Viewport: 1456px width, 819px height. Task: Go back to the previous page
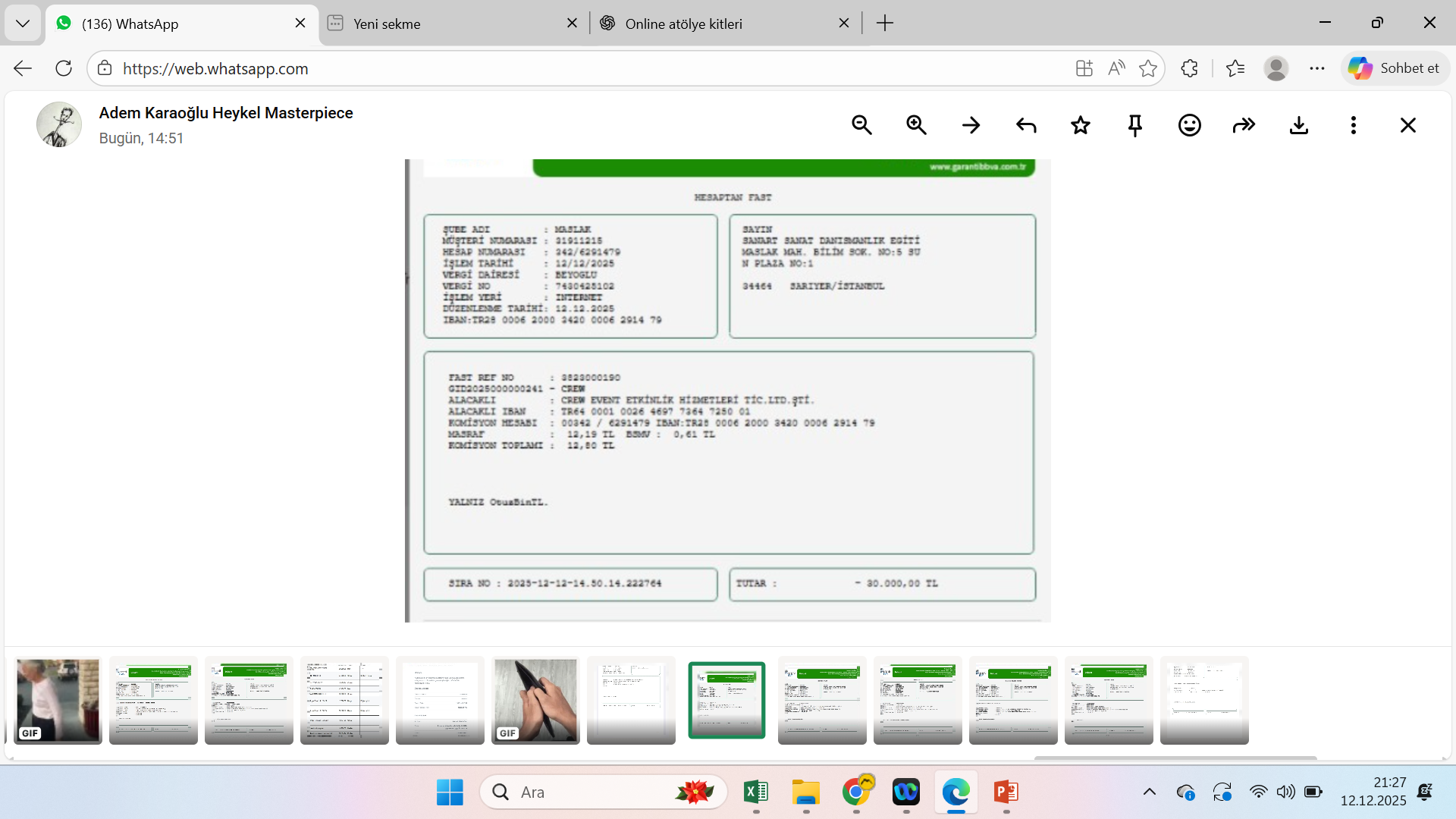pyautogui.click(x=23, y=68)
